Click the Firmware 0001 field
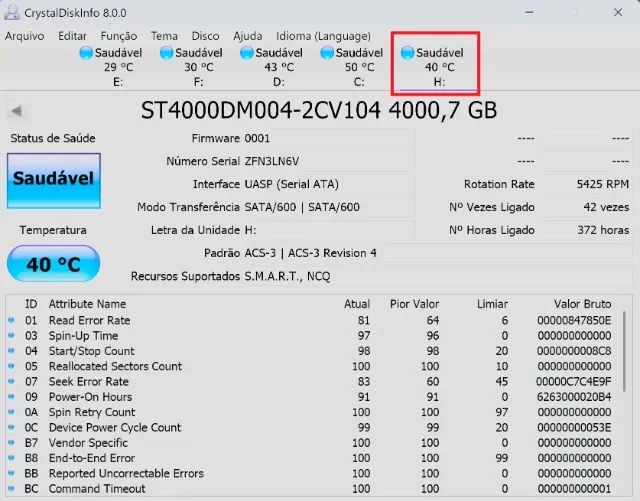 [328, 138]
